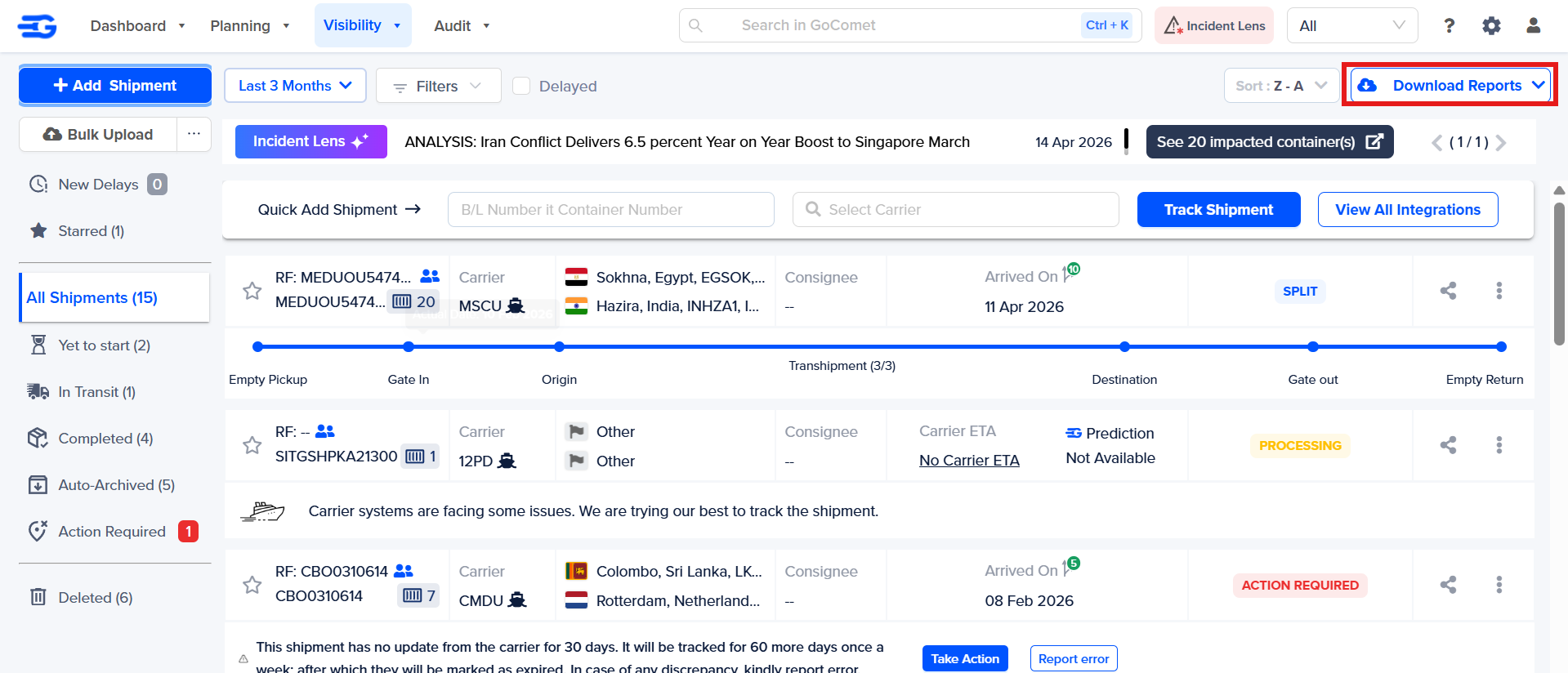Click the container count 1 badge
The width and height of the screenshot is (1568, 673).
coord(422,456)
